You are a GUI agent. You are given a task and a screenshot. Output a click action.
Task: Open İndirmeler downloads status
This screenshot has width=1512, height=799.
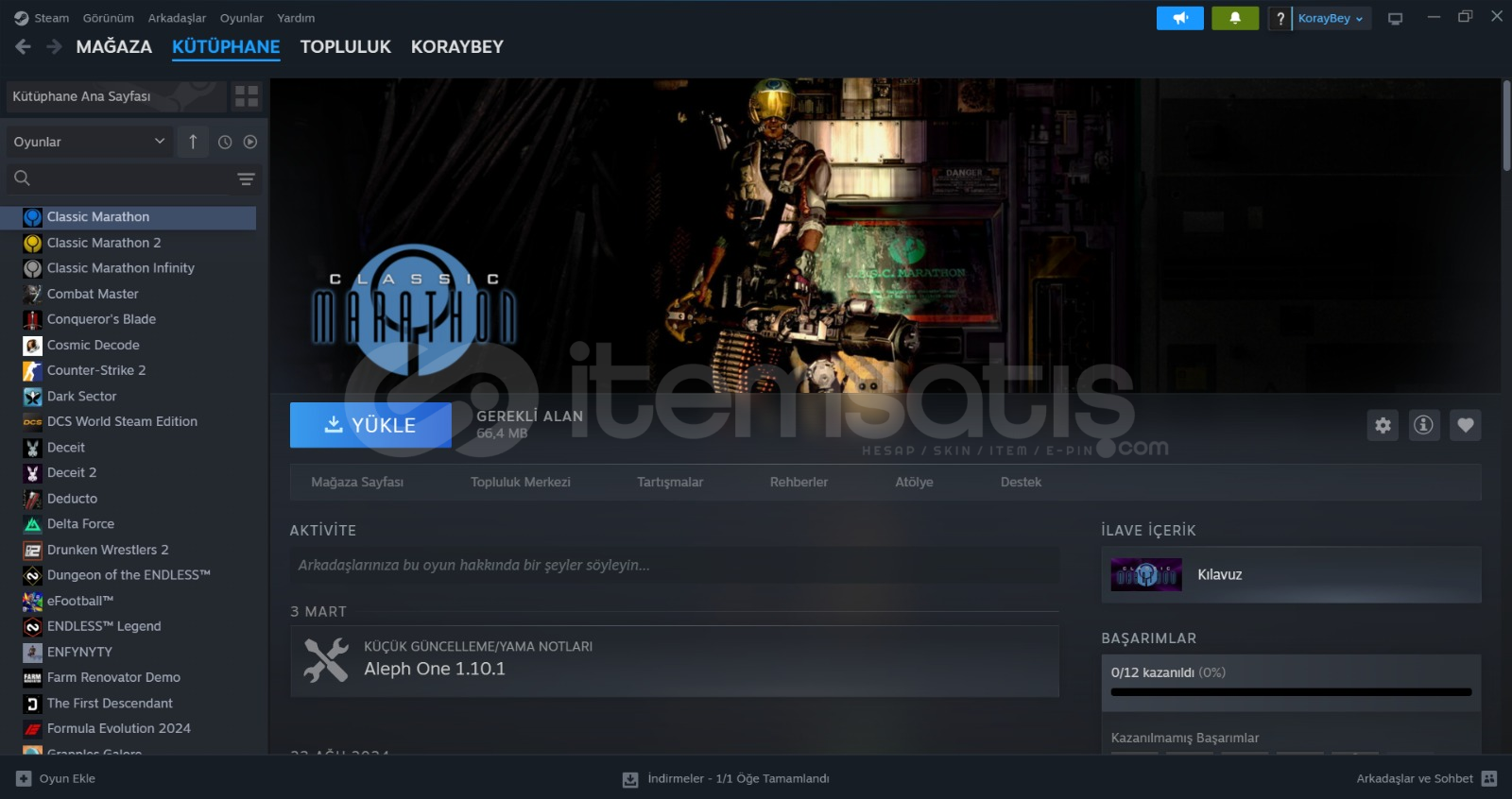[x=726, y=779]
